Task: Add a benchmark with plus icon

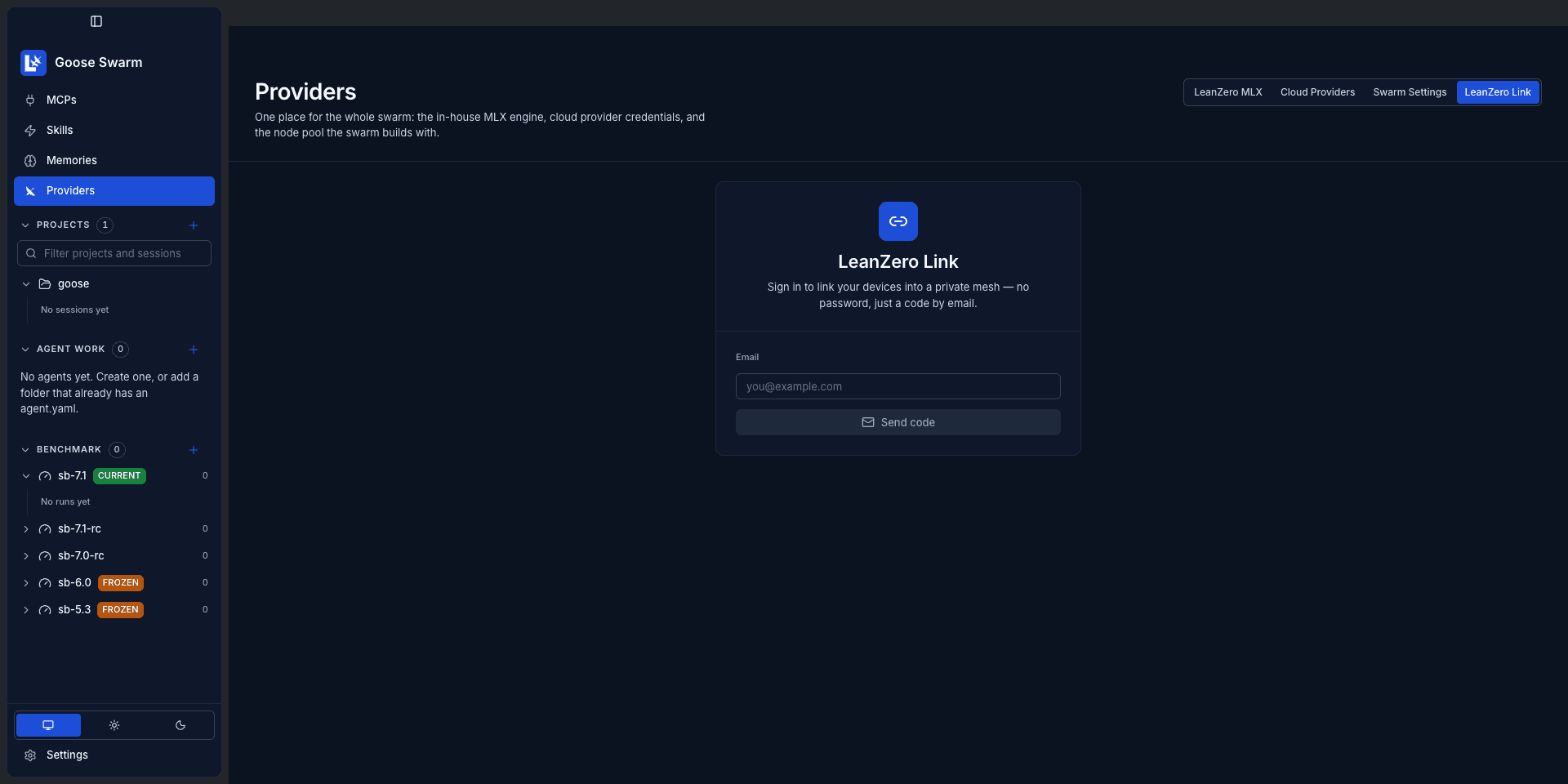Action: pyautogui.click(x=194, y=450)
